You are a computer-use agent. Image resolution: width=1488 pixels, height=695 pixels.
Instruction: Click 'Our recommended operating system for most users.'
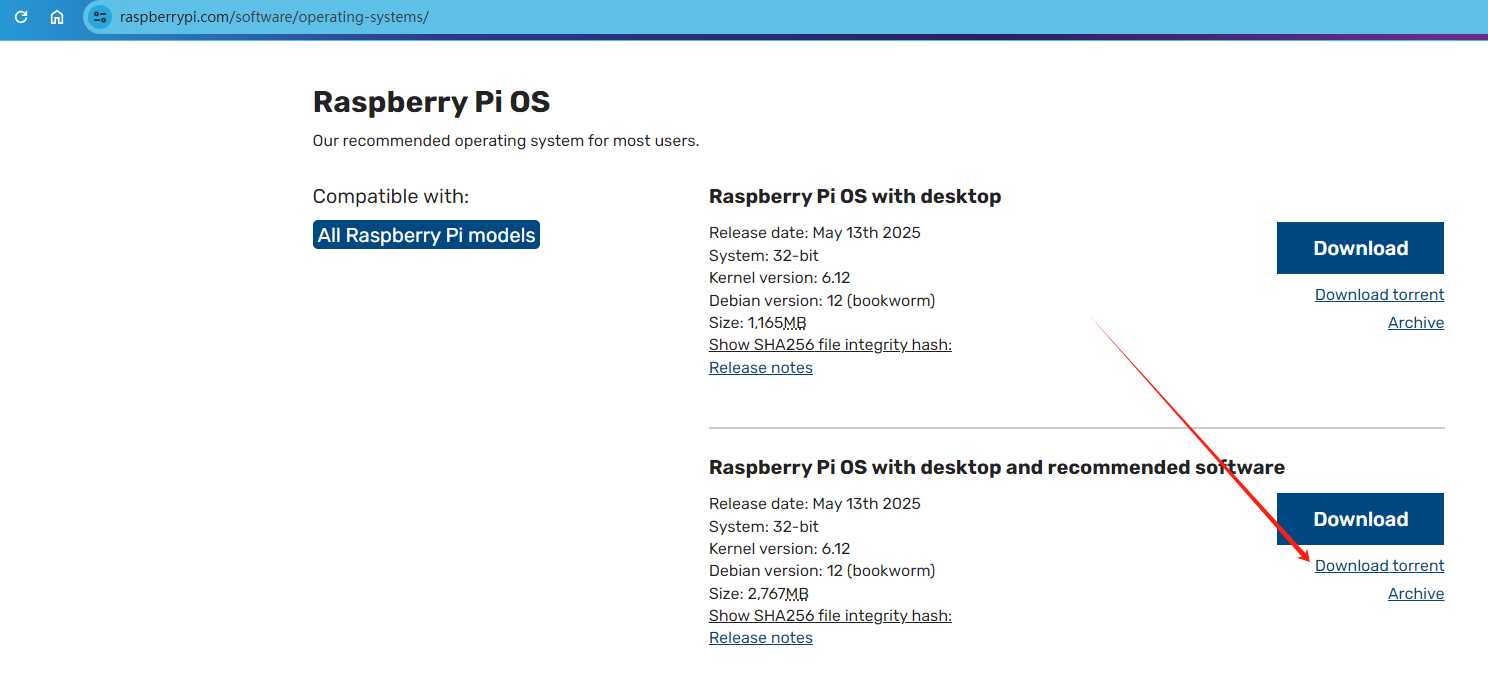pos(506,141)
